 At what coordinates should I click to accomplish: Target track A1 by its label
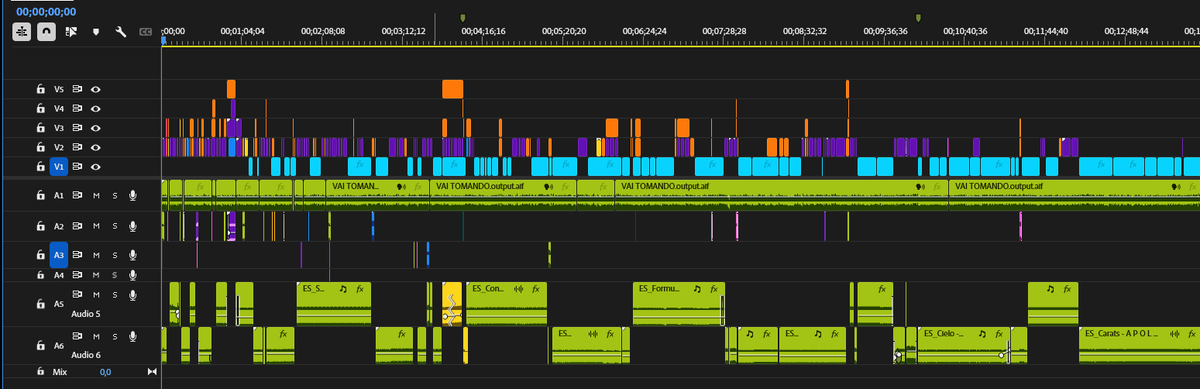coord(59,196)
